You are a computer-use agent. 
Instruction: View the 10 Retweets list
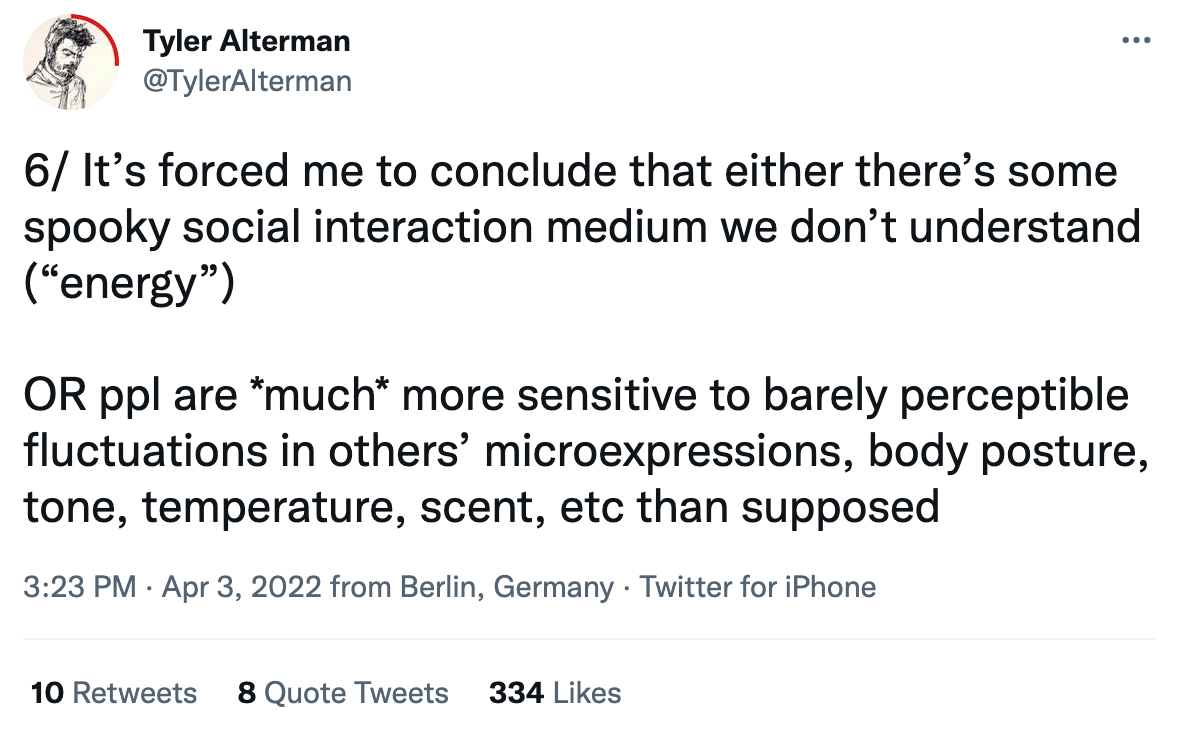click(114, 692)
